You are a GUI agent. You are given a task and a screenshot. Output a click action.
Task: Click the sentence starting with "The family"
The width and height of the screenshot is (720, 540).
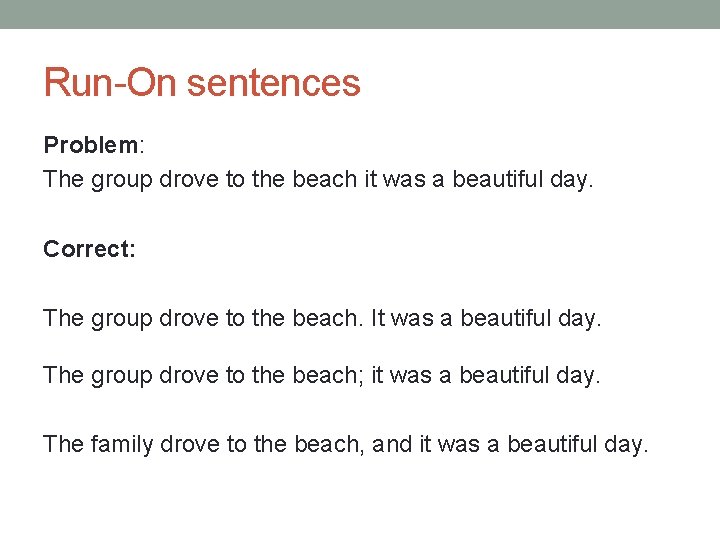[346, 443]
